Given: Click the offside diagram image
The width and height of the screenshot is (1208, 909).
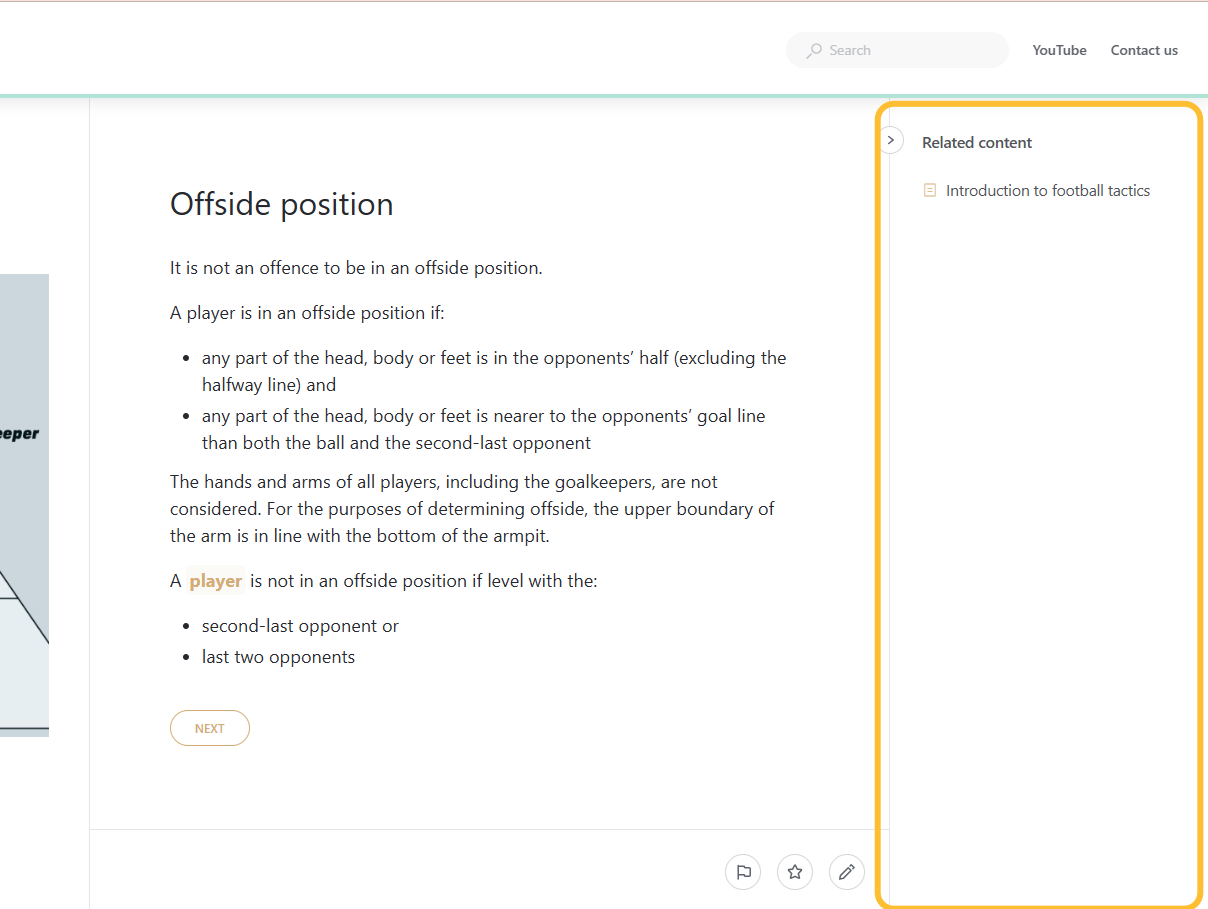Looking at the screenshot, I should 24,505.
